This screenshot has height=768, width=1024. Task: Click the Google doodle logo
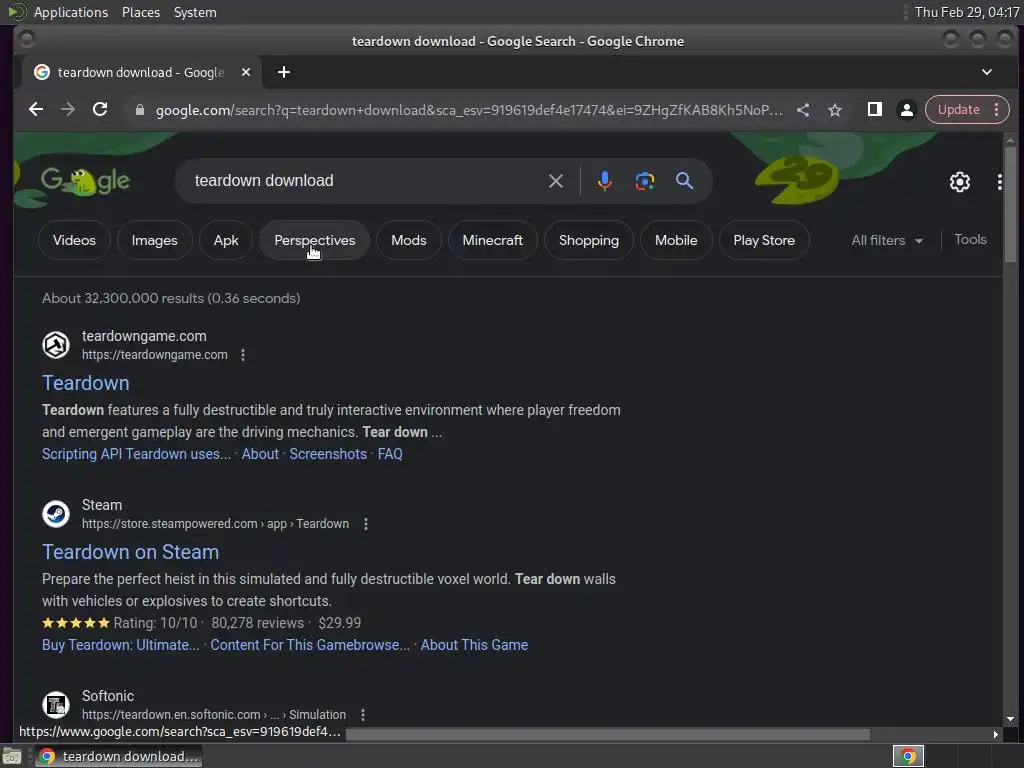pos(85,181)
